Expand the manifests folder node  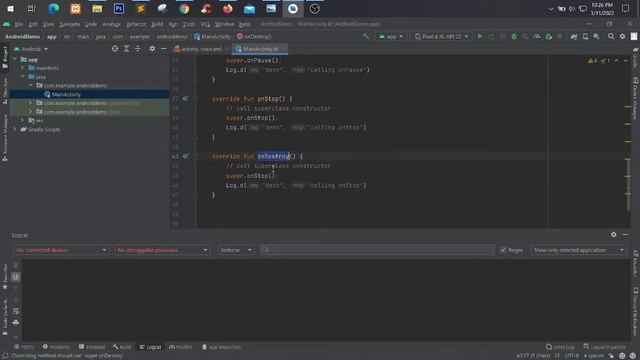point(23,68)
